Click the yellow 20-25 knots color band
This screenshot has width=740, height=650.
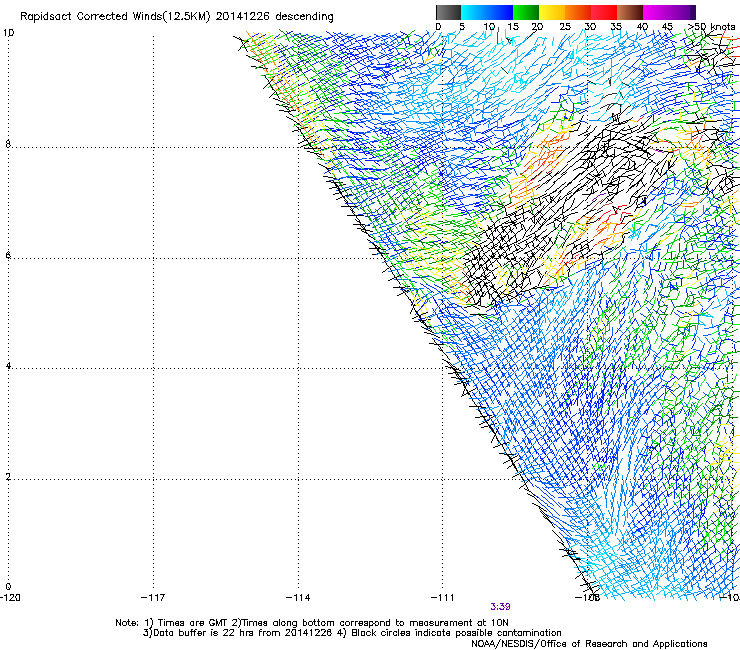552,12
